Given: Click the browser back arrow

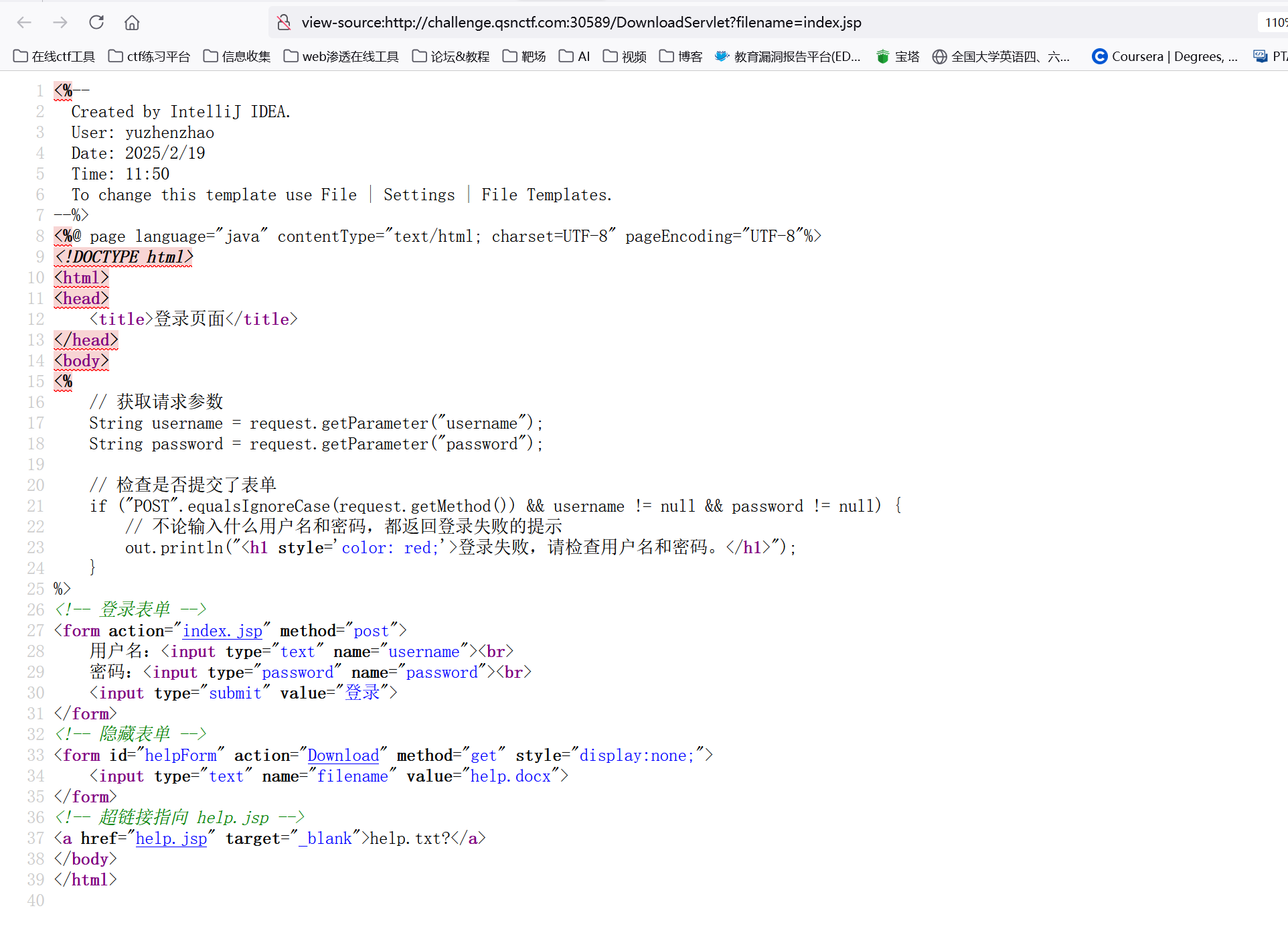Looking at the screenshot, I should pyautogui.click(x=24, y=22).
